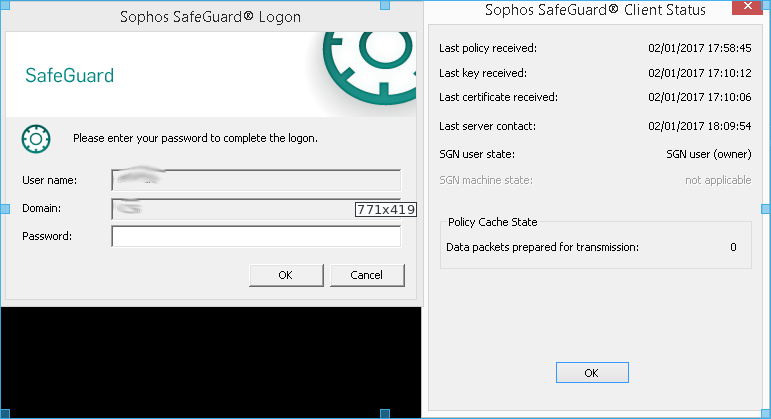Click the small SafeGuard gear icon by the prompt
The width and height of the screenshot is (771, 419).
(x=36, y=139)
